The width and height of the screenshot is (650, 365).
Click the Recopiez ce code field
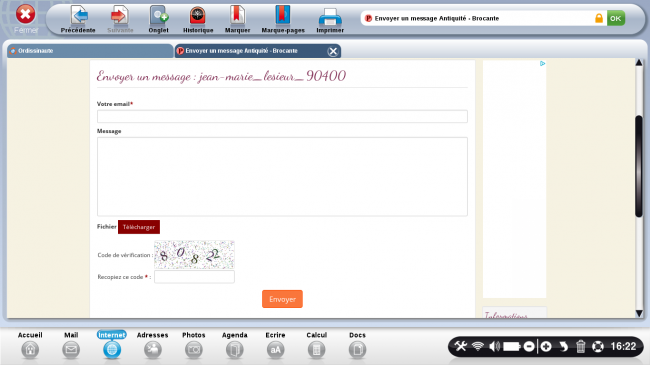click(194, 277)
